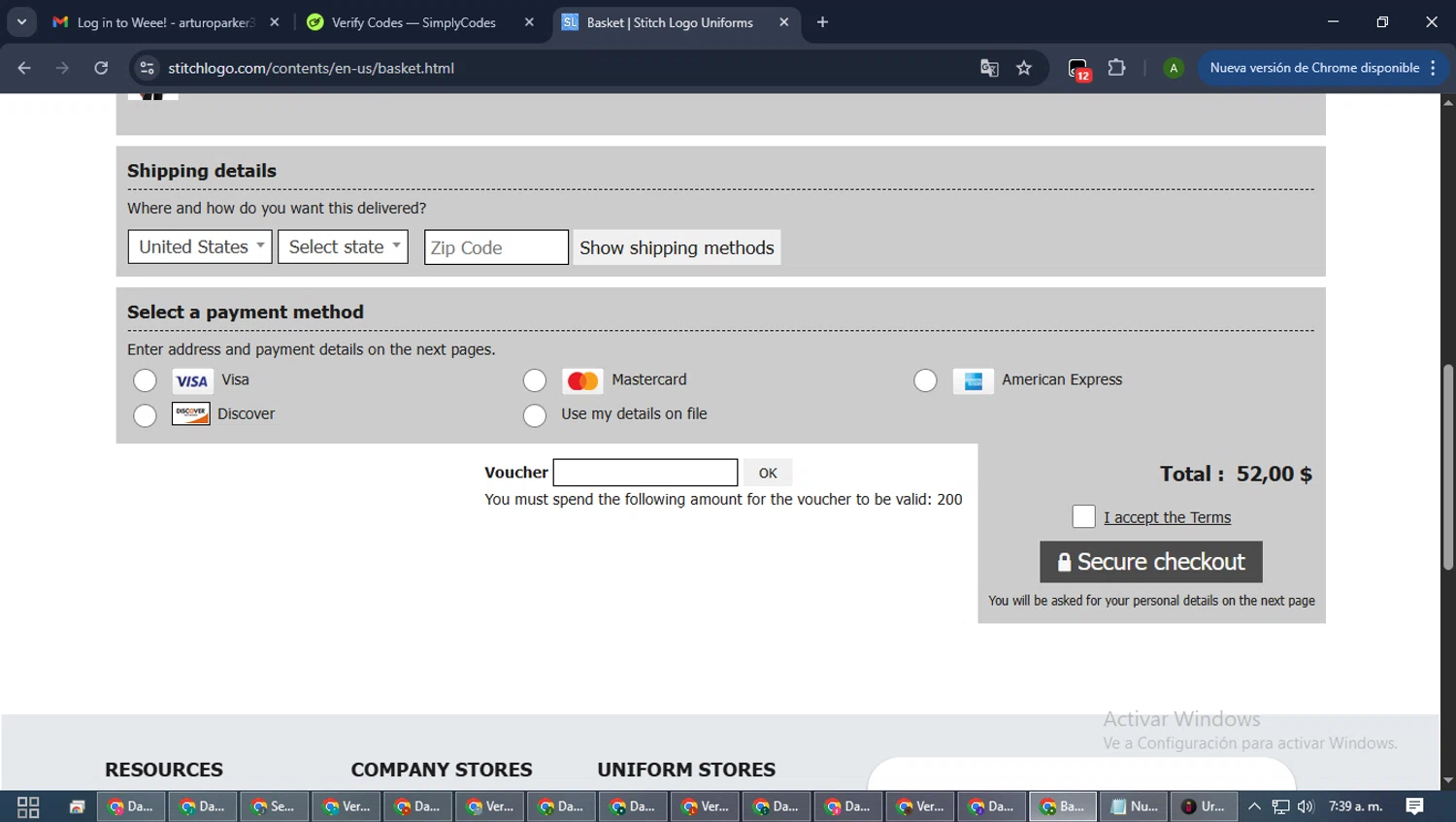Tick the 'I accept the Terms' checkbox
1456x822 pixels.
click(x=1083, y=516)
